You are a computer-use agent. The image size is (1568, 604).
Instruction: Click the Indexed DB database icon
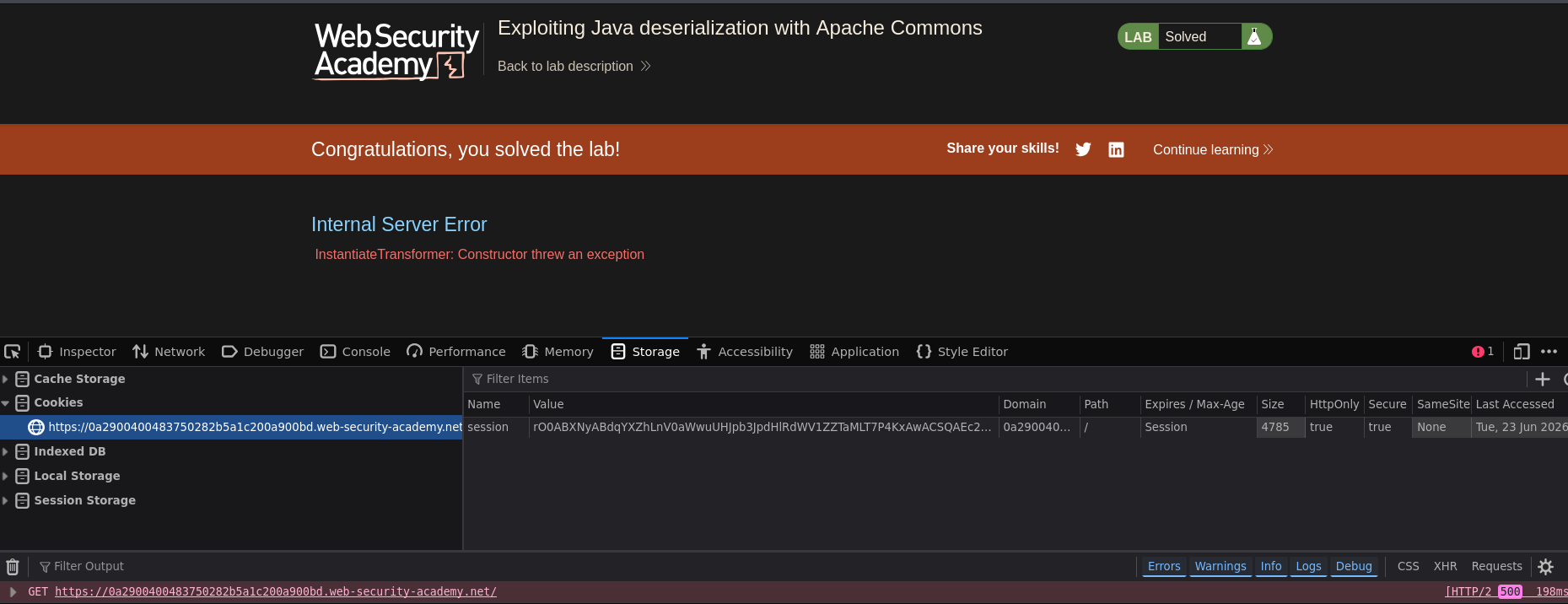[x=23, y=452]
